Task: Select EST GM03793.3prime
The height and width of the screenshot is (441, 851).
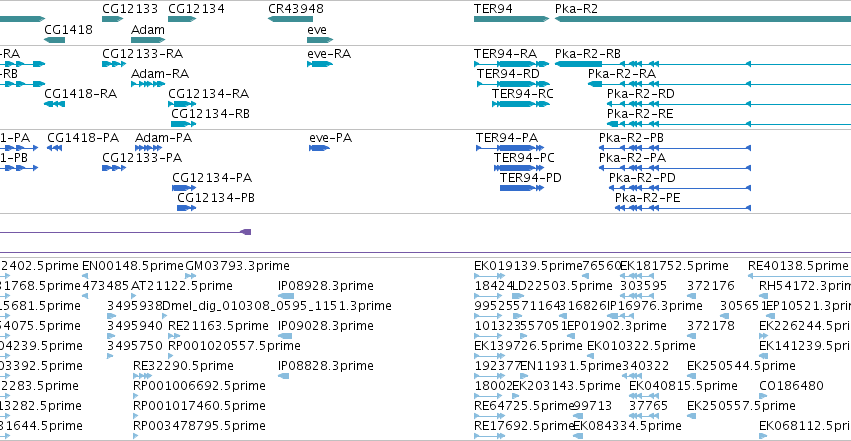Action: [x=189, y=276]
